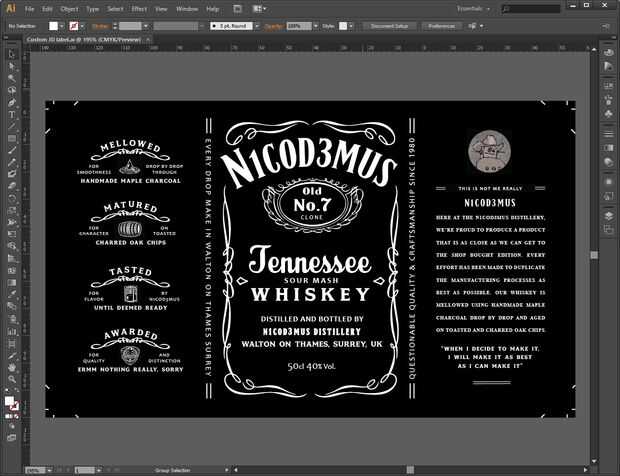The image size is (620, 476).
Task: Open the Essentials workspace switcher
Action: 473,9
